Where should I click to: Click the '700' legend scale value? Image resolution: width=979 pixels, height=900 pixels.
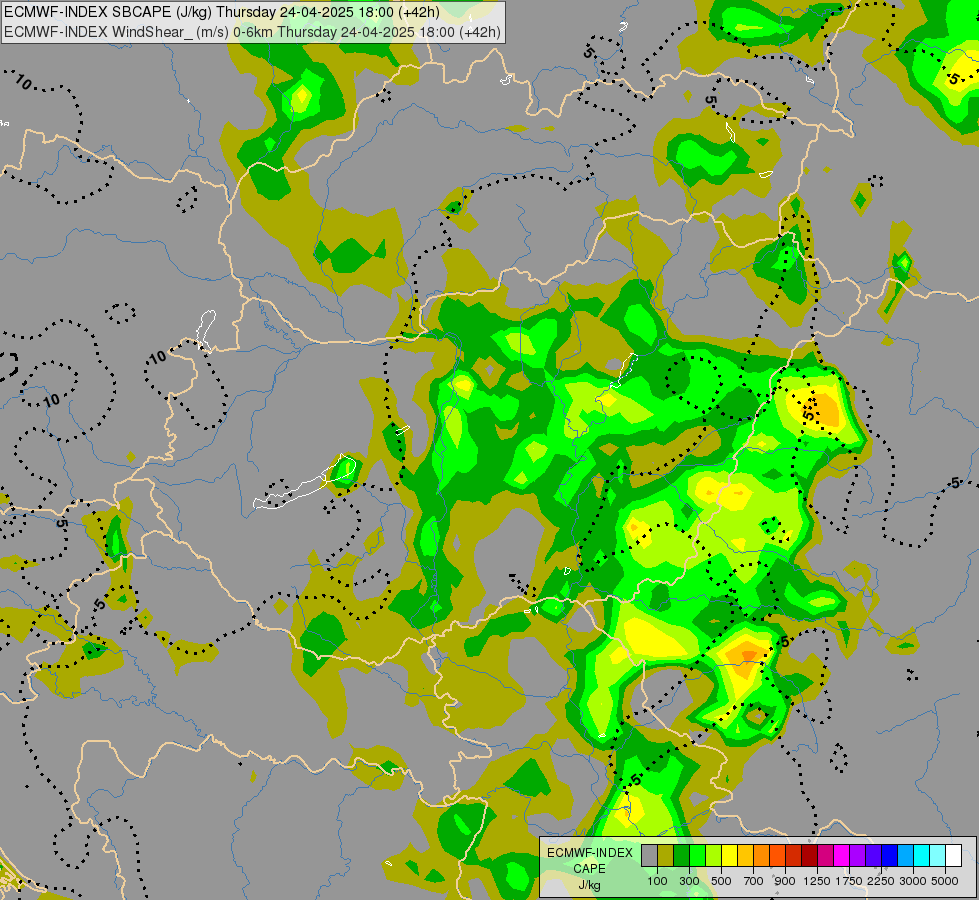[x=754, y=881]
